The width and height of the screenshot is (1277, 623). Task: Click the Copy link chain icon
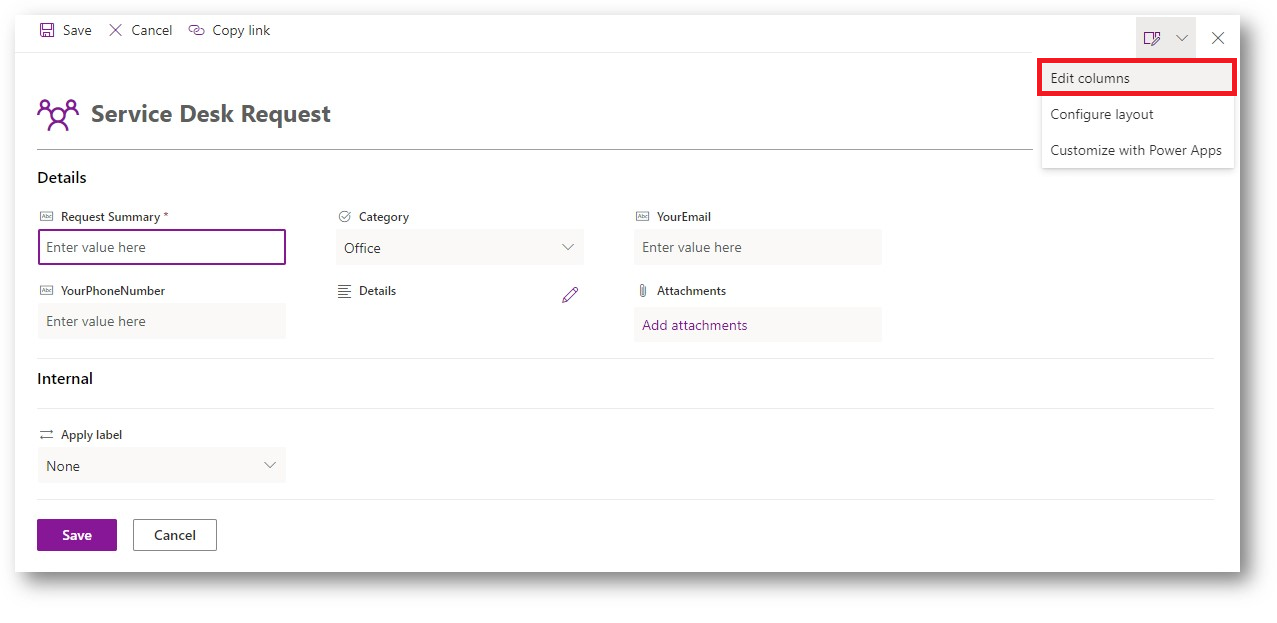[196, 31]
